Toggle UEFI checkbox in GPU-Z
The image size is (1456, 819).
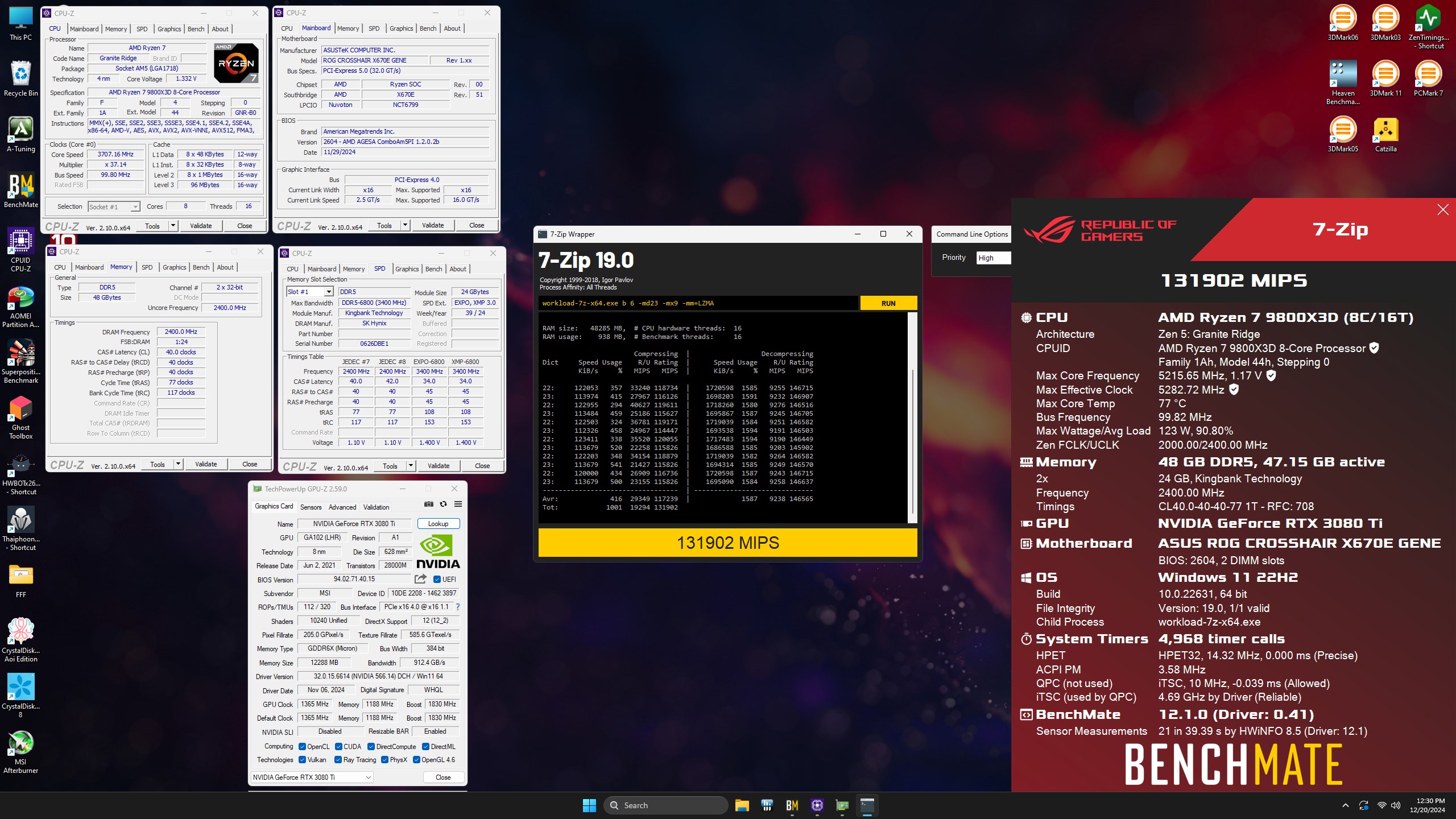[437, 580]
